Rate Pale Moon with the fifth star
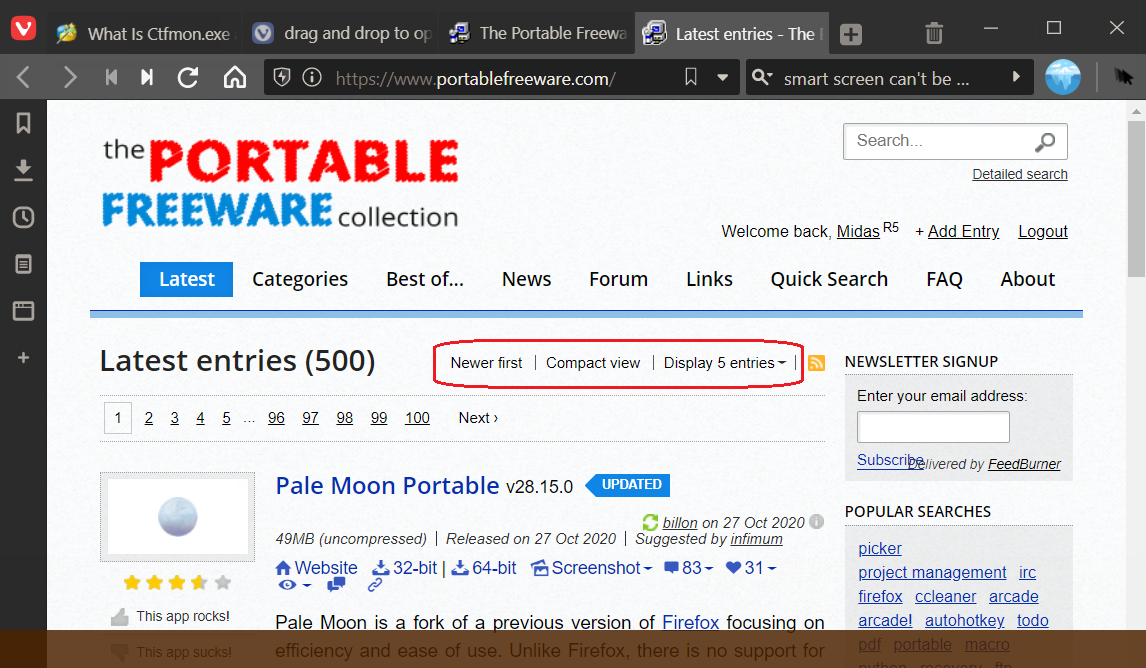This screenshot has width=1146, height=668. tap(223, 582)
